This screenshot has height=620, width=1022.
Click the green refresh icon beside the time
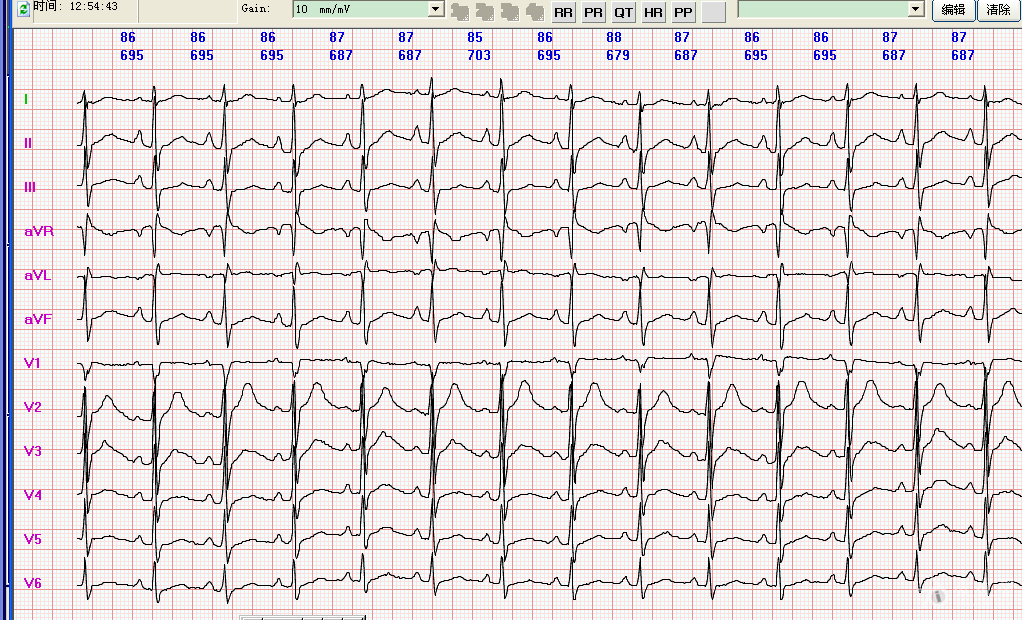point(24,7)
